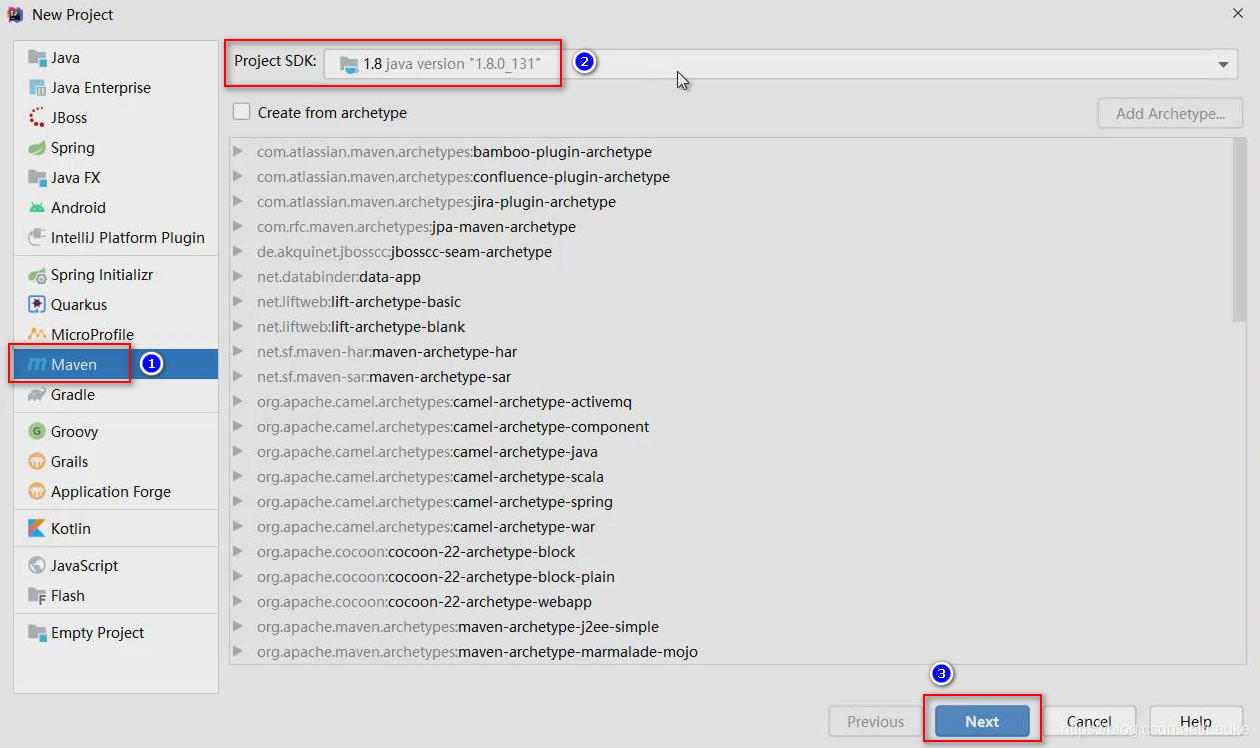Click the Next button
This screenshot has height=748, width=1260.
[982, 721]
